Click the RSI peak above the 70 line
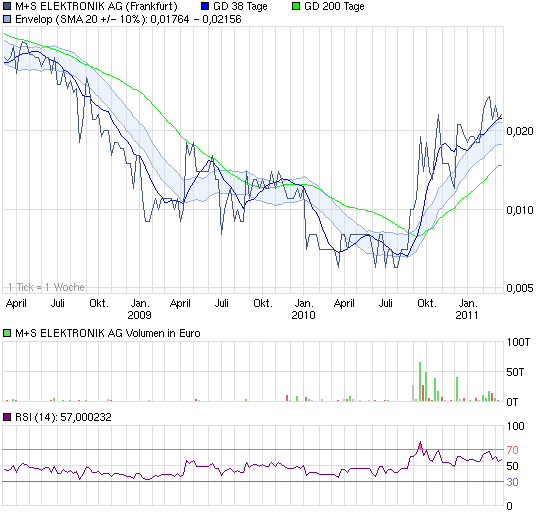Image resolution: width=545 pixels, height=527 pixels. point(420,445)
